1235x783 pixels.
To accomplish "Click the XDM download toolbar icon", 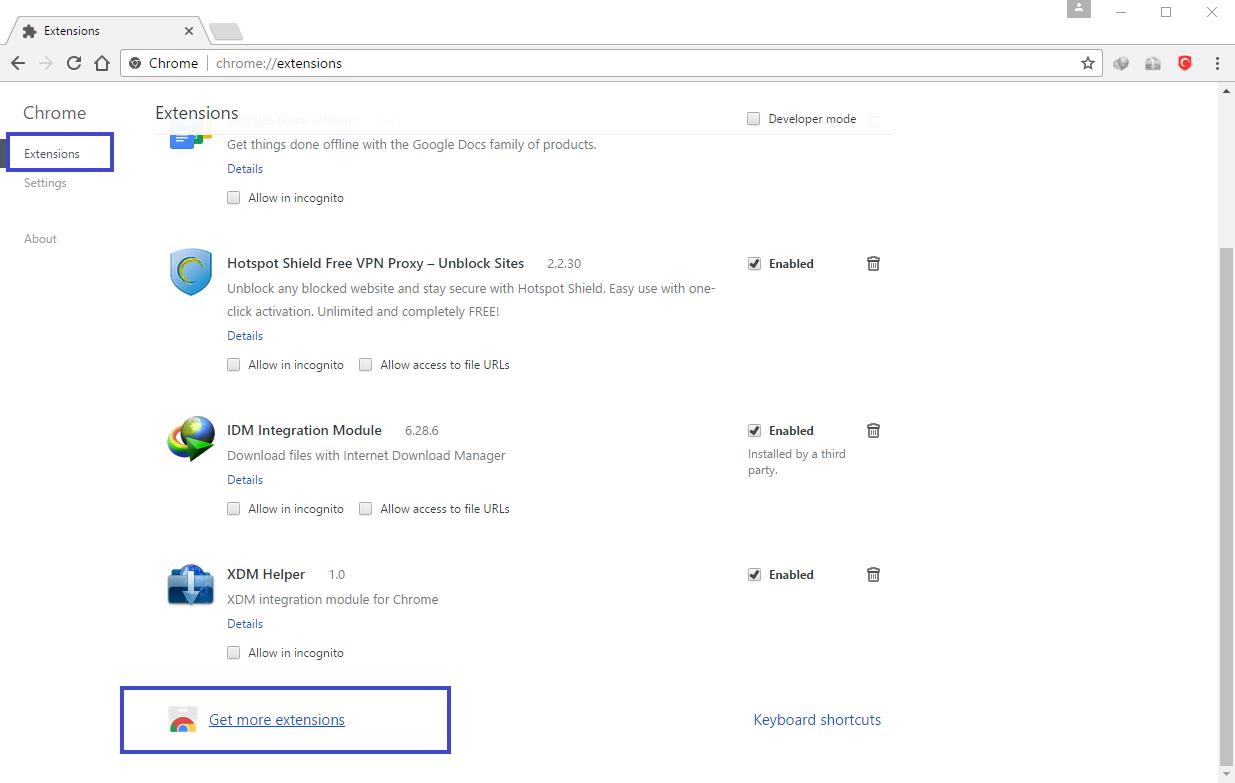I will coord(1153,63).
